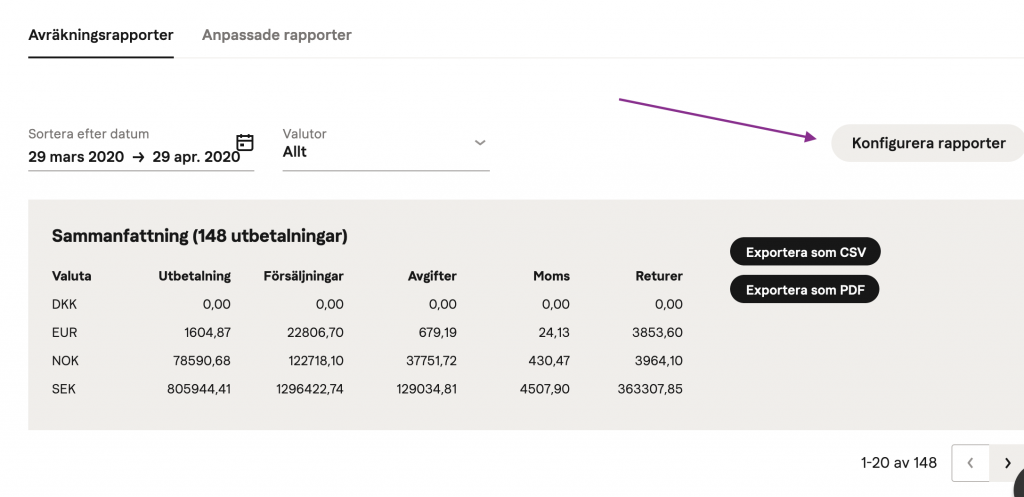Click the Returer column header
1024x497 pixels.
point(659,276)
